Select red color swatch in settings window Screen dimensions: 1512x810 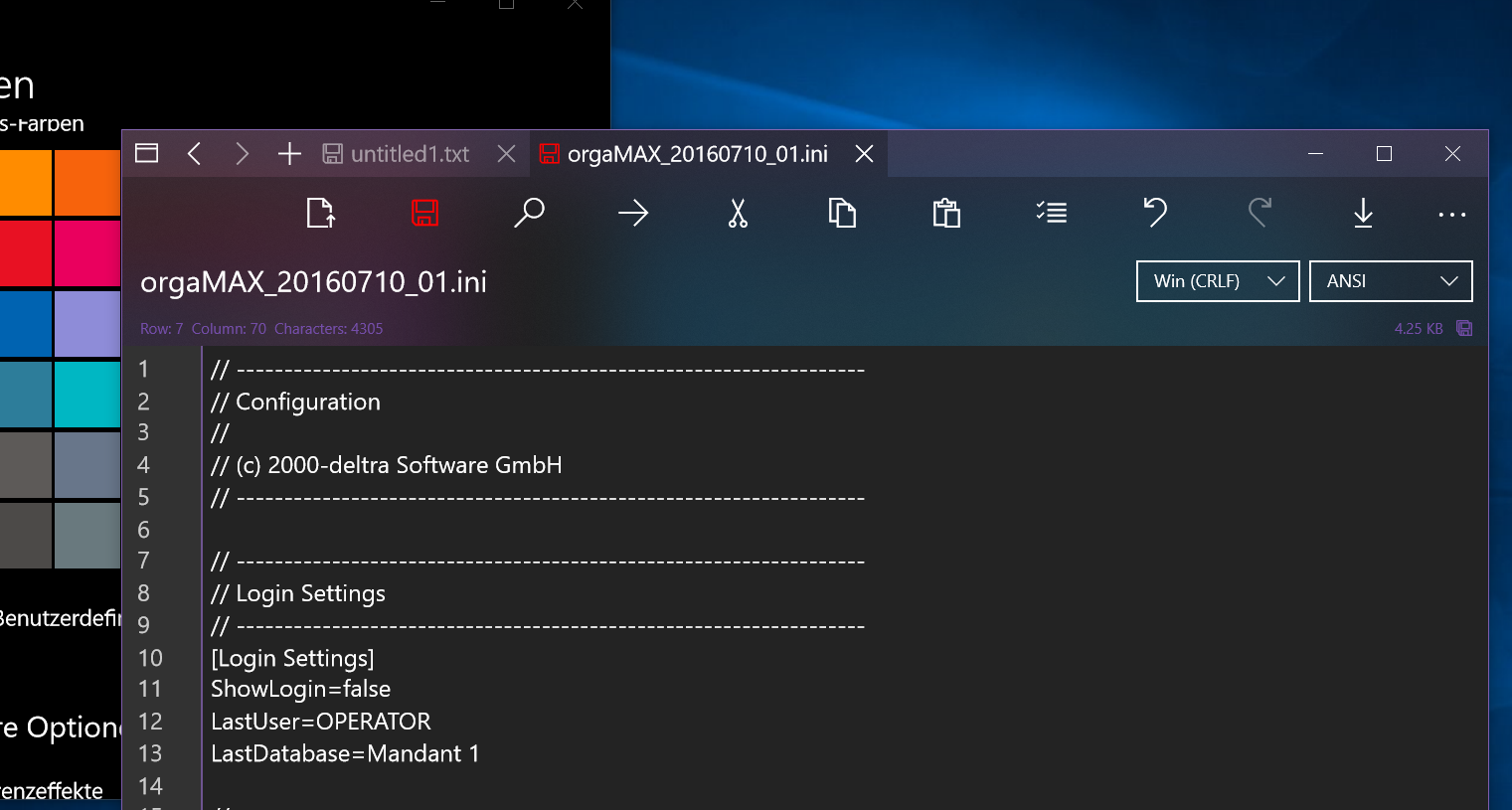coord(25,253)
